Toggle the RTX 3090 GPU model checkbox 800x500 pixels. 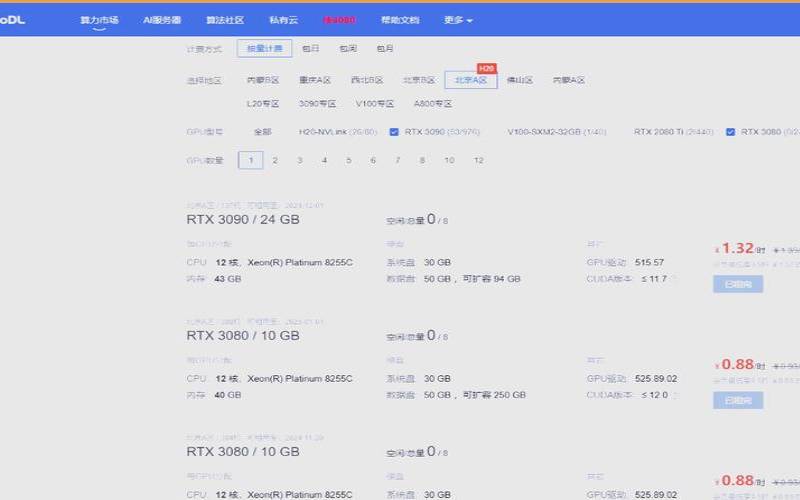pos(394,131)
